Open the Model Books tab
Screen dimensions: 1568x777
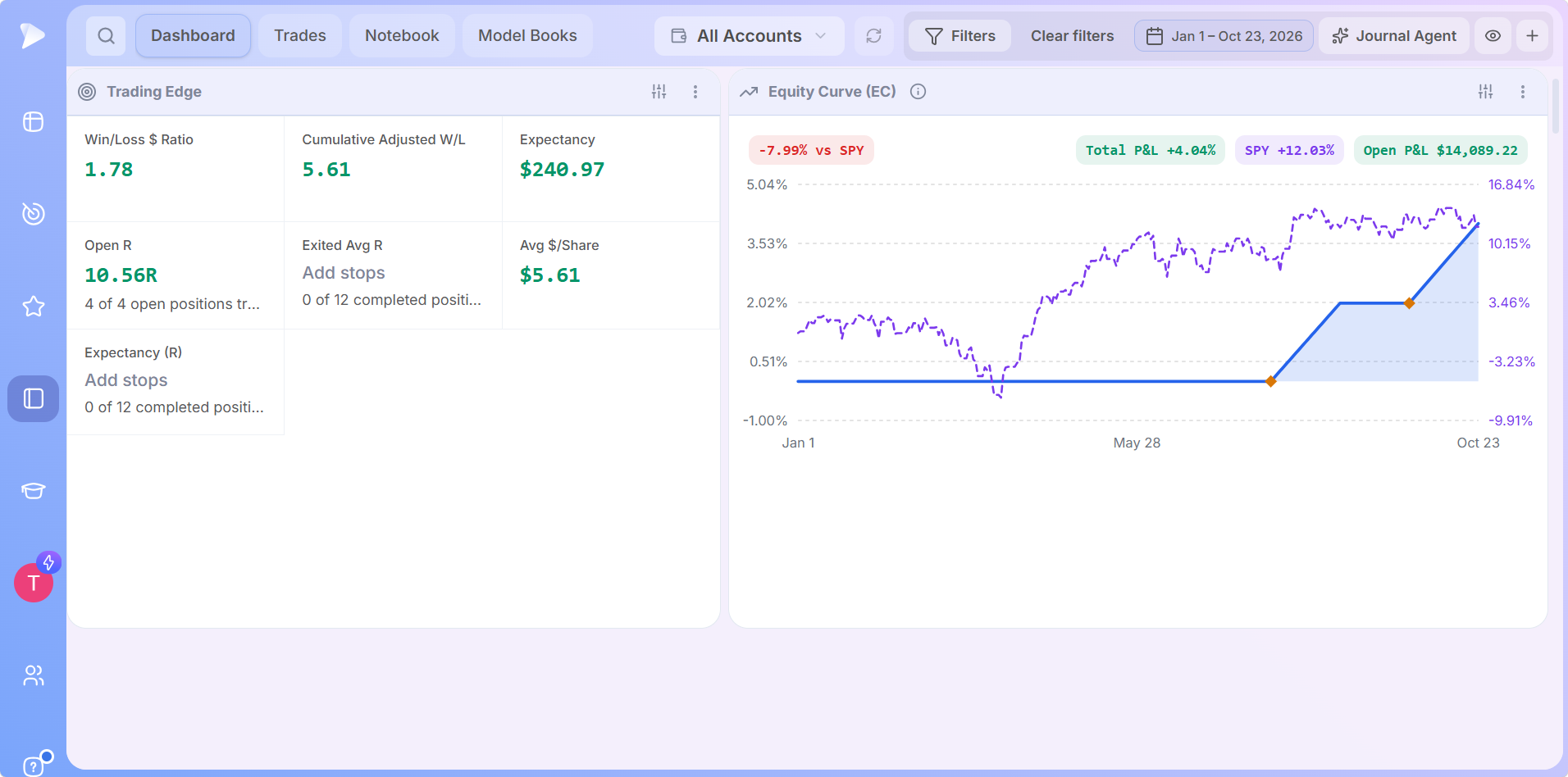point(527,36)
